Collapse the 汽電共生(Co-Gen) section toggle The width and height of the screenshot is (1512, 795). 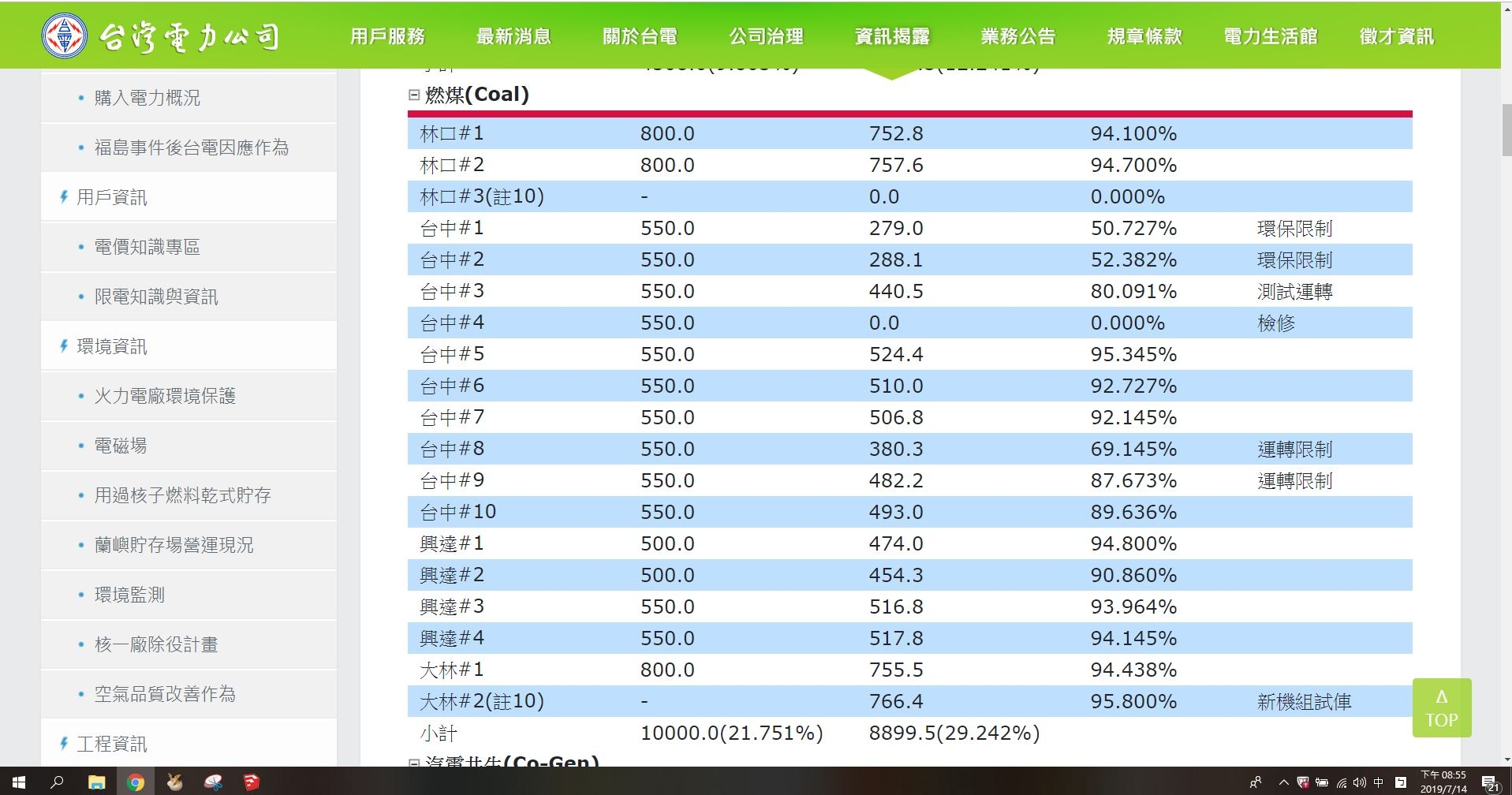tap(414, 763)
